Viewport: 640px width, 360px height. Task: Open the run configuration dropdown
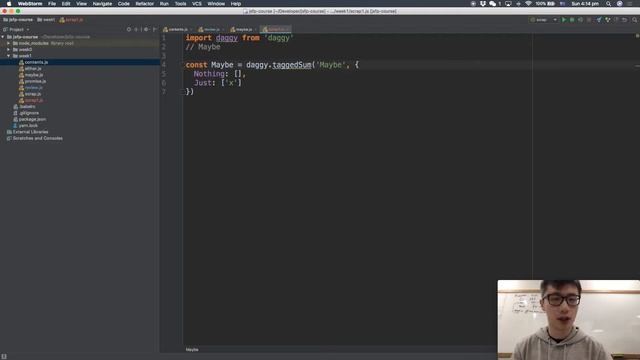tap(544, 20)
